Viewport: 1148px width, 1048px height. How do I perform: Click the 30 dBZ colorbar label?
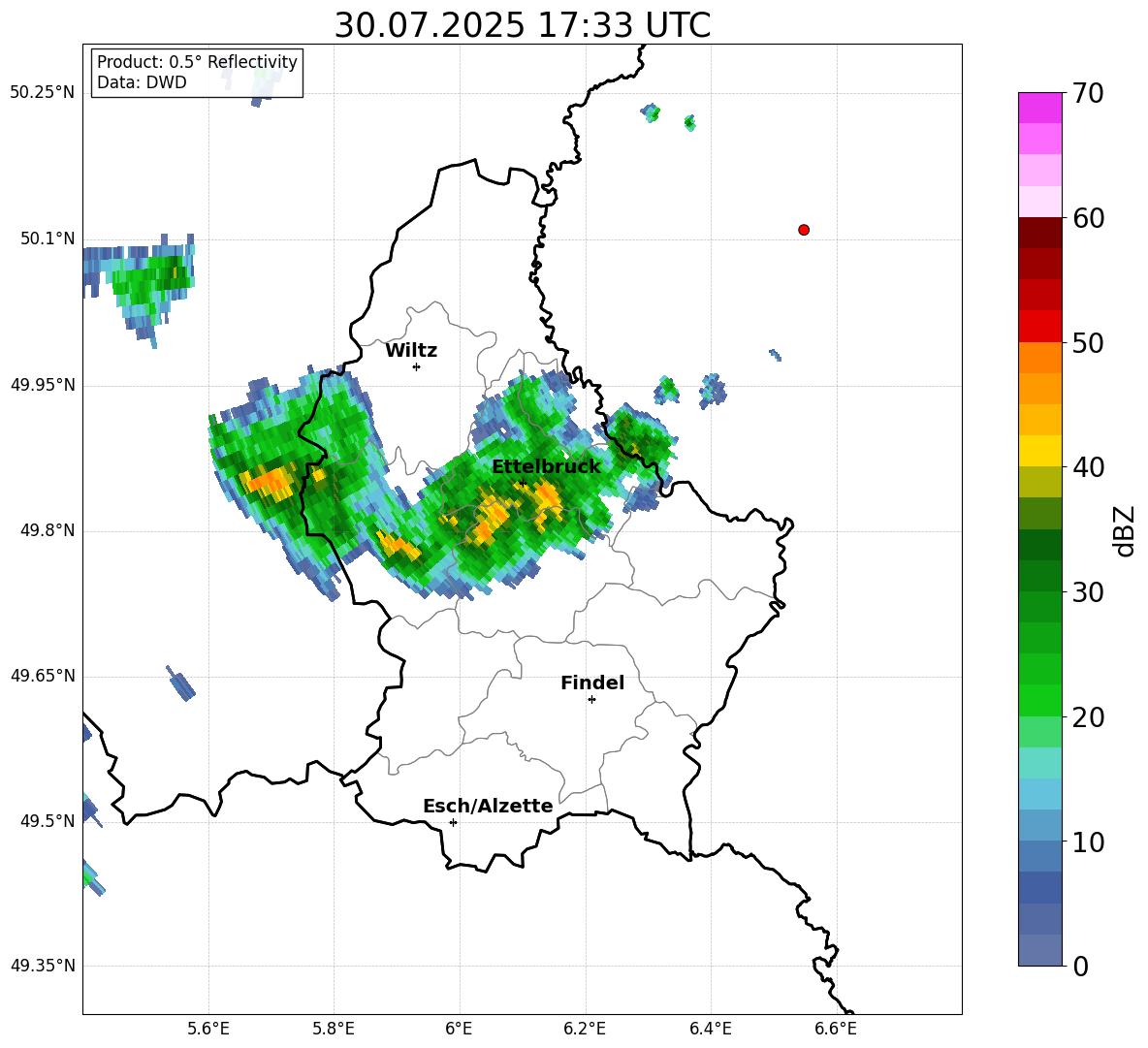(1088, 592)
